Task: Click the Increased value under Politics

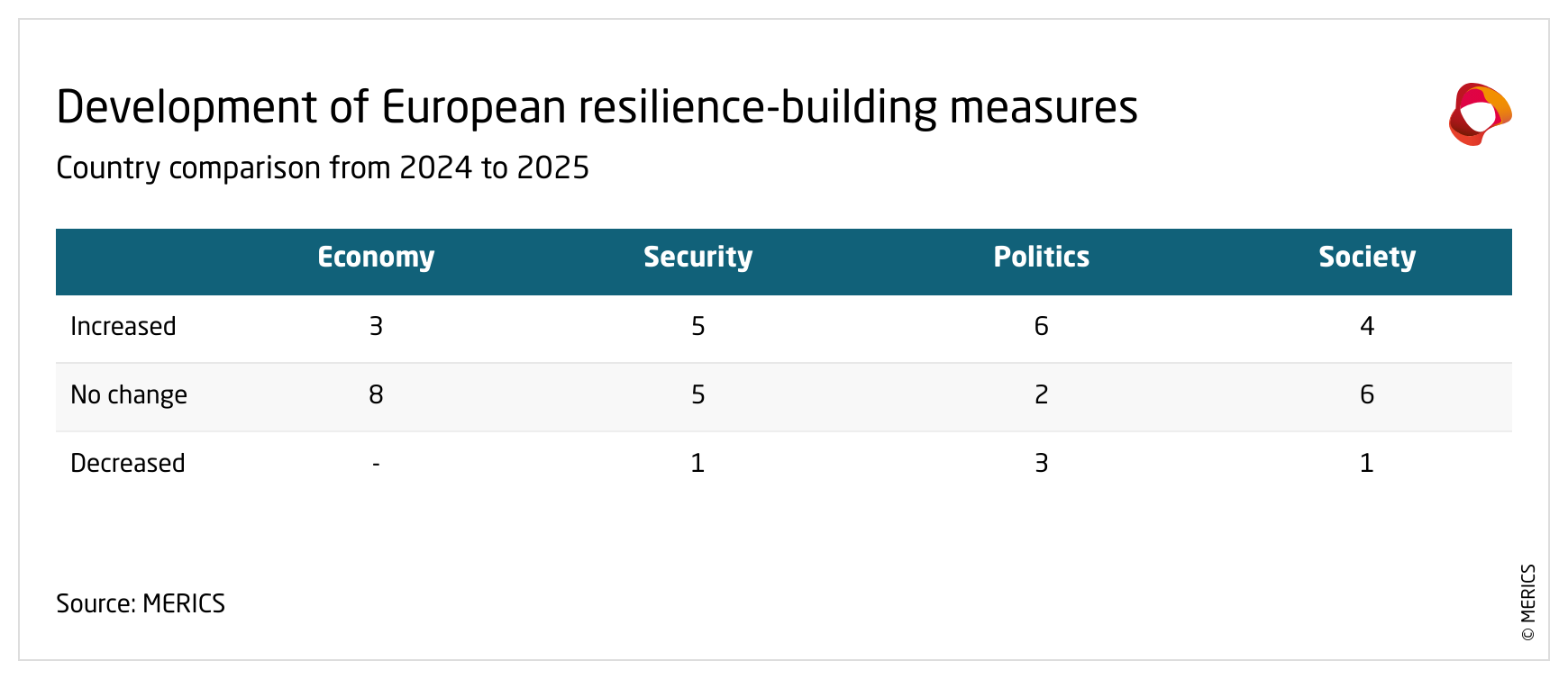Action: point(1041,326)
